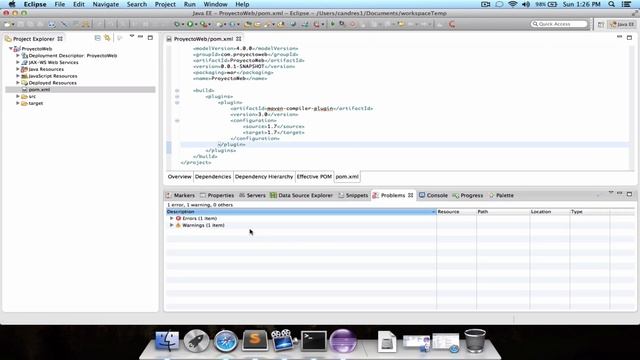The width and height of the screenshot is (640, 360).
Task: Switch to the Java EE perspective
Action: coord(622,24)
